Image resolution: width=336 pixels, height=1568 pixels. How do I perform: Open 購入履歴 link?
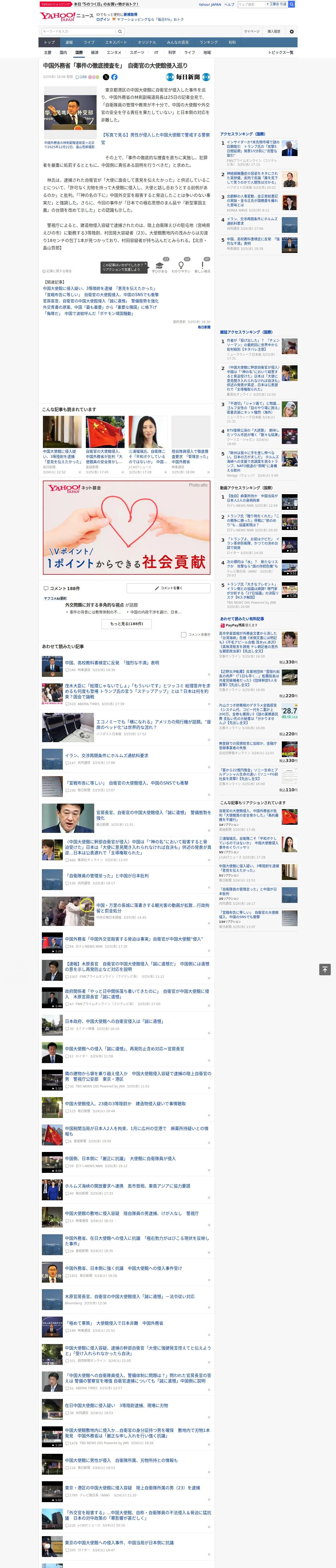click(274, 32)
